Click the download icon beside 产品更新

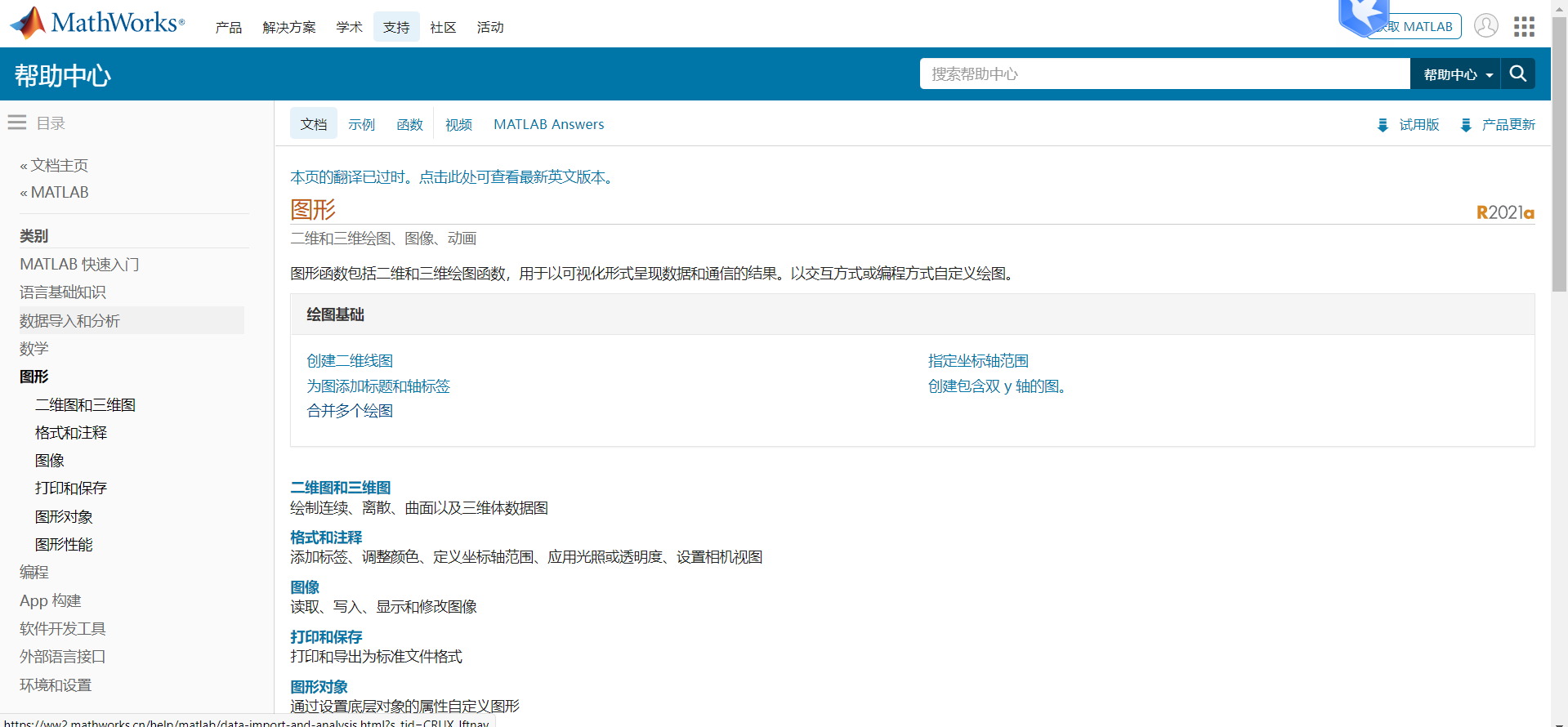pos(1466,125)
